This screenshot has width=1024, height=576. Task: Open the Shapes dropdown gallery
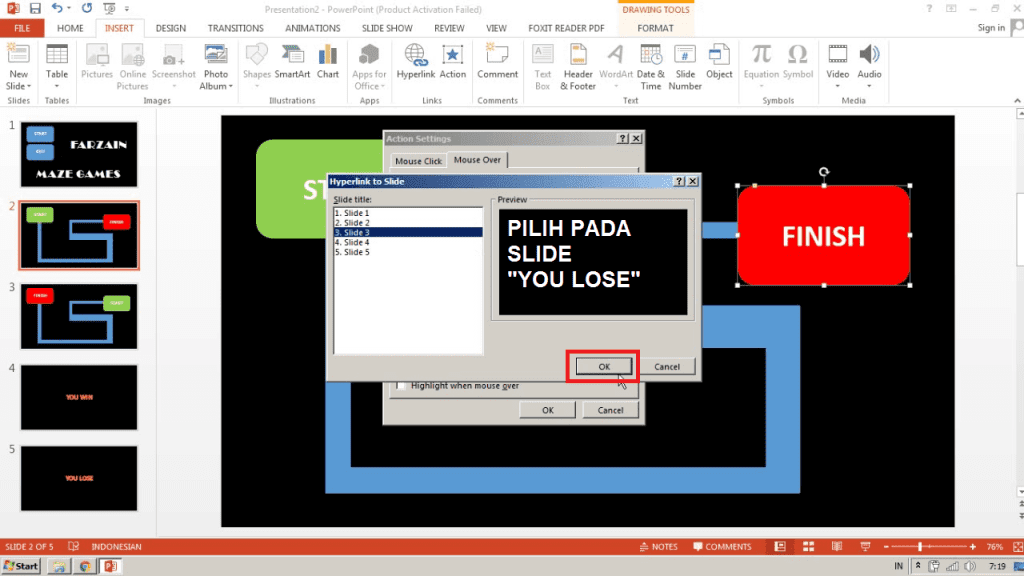pyautogui.click(x=257, y=74)
